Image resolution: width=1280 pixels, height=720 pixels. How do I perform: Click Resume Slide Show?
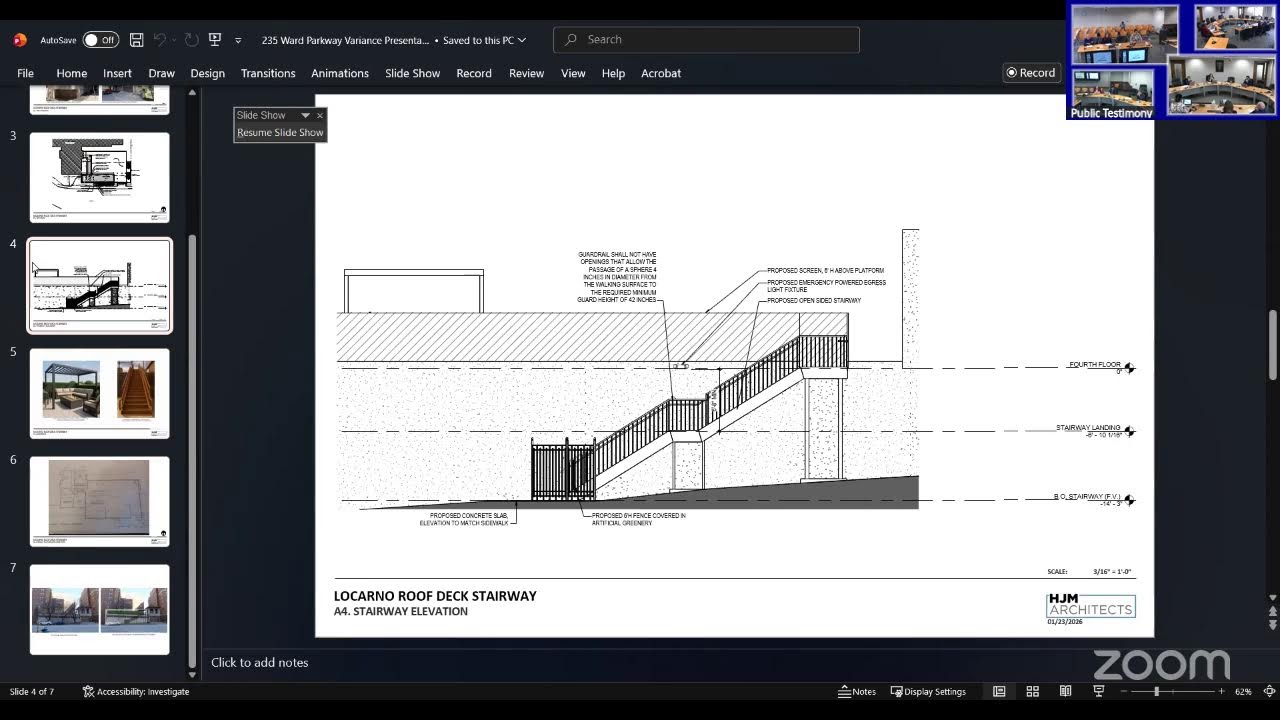click(280, 132)
